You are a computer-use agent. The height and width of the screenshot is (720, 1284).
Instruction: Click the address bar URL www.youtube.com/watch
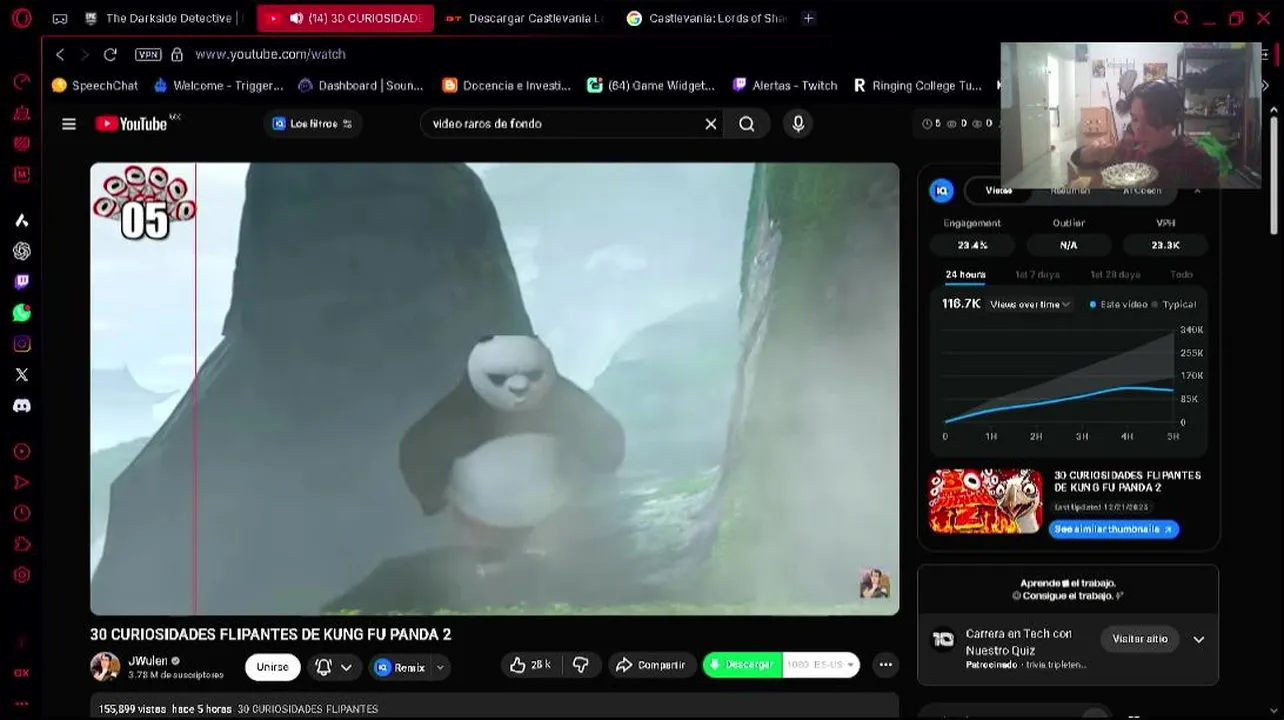pos(271,54)
